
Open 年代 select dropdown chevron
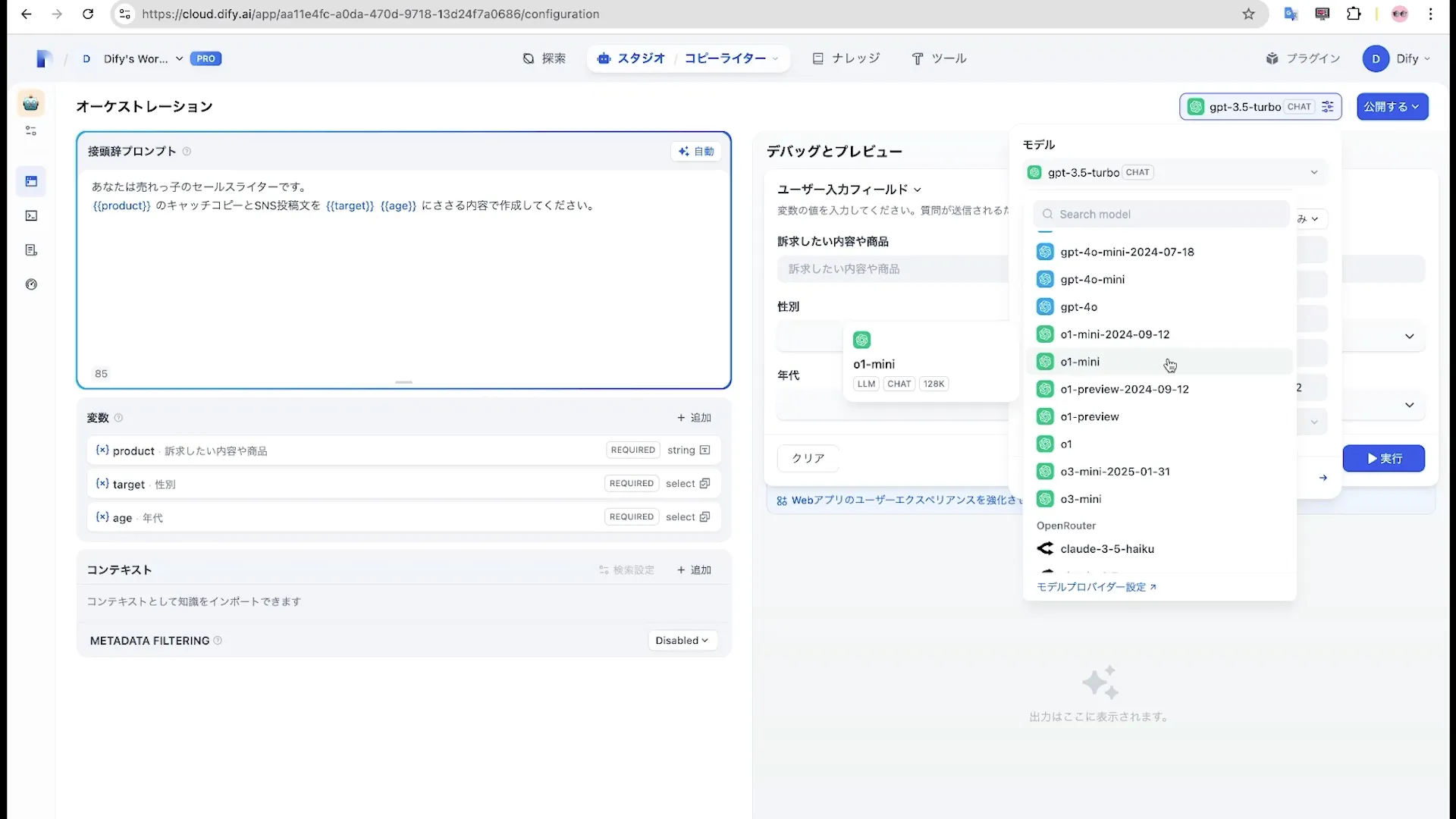coord(1409,405)
